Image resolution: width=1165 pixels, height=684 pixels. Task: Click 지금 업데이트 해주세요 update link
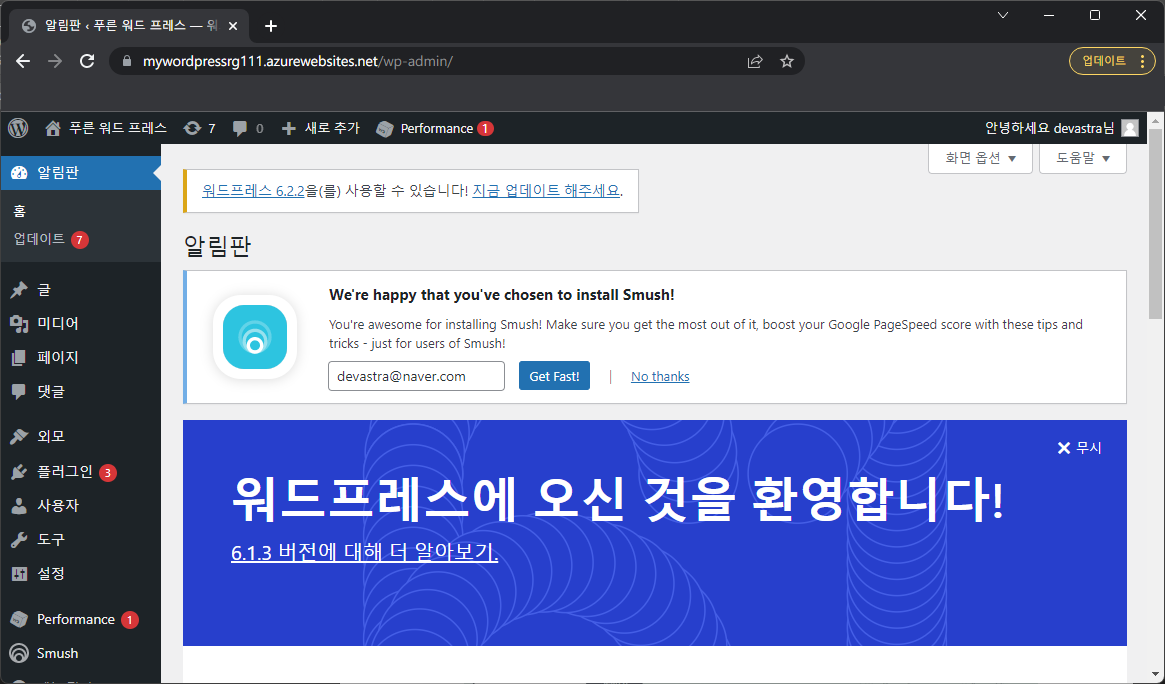click(546, 191)
